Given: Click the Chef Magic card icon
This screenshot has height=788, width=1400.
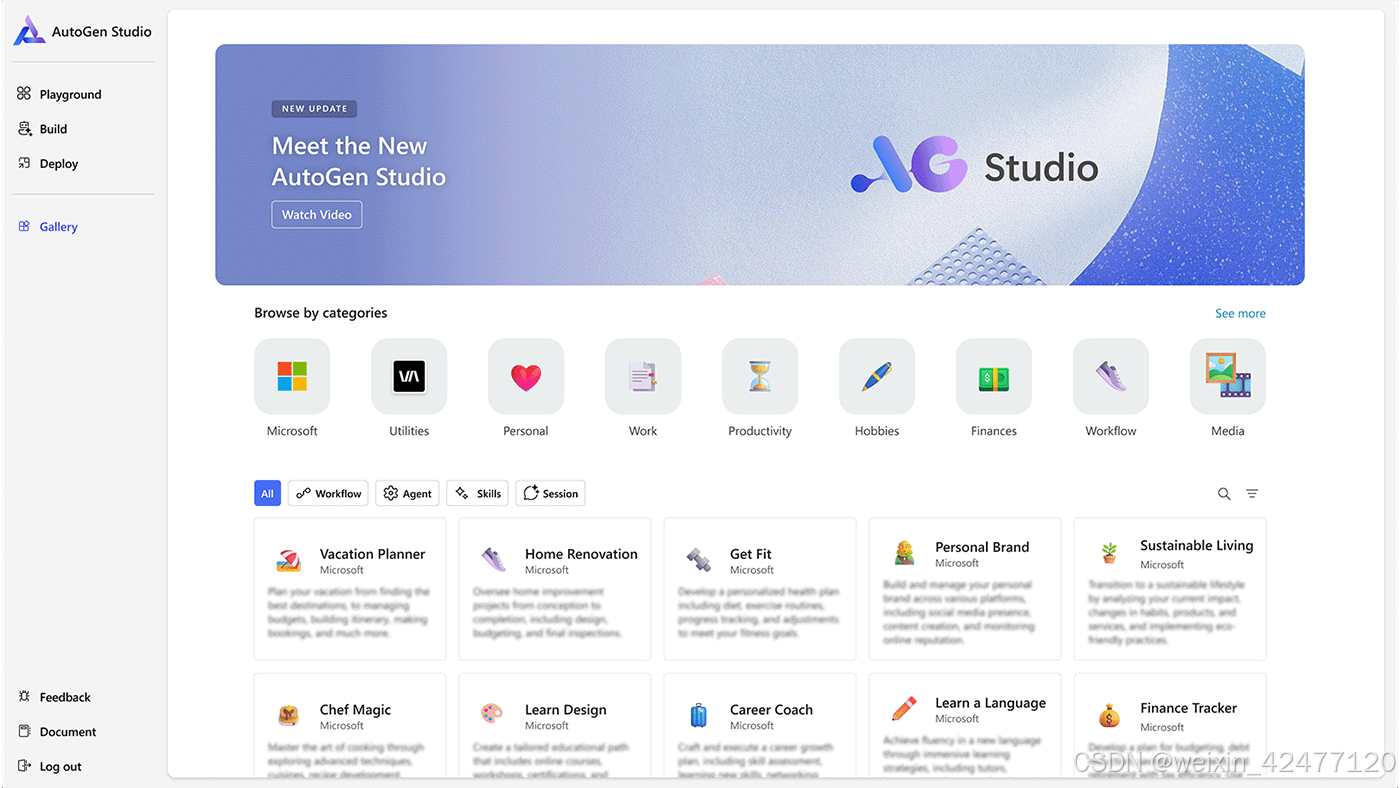Looking at the screenshot, I should pos(289,716).
